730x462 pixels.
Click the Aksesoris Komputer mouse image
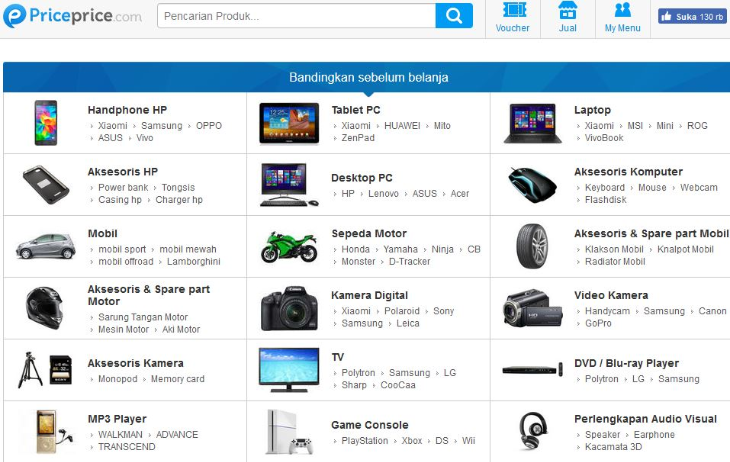pyautogui.click(x=533, y=185)
